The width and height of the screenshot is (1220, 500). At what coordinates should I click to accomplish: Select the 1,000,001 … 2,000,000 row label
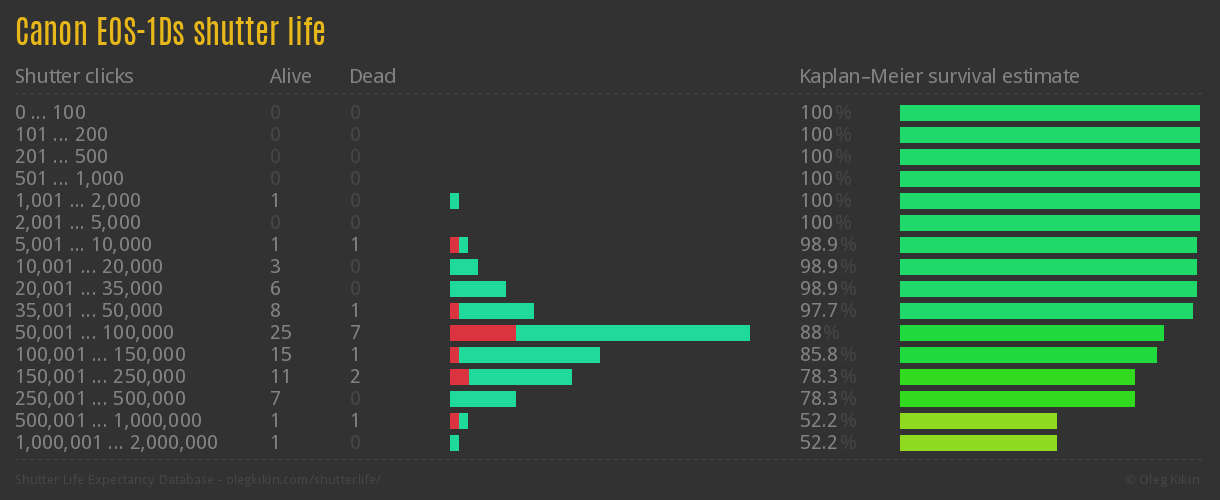point(116,443)
